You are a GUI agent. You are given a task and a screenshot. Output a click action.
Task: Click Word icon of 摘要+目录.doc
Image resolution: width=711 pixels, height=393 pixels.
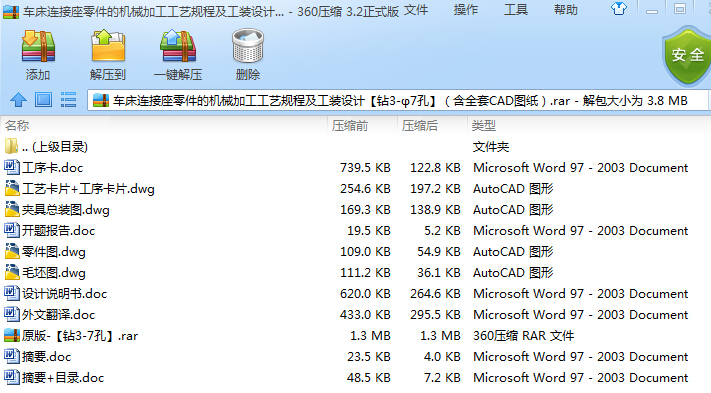(x=12, y=377)
